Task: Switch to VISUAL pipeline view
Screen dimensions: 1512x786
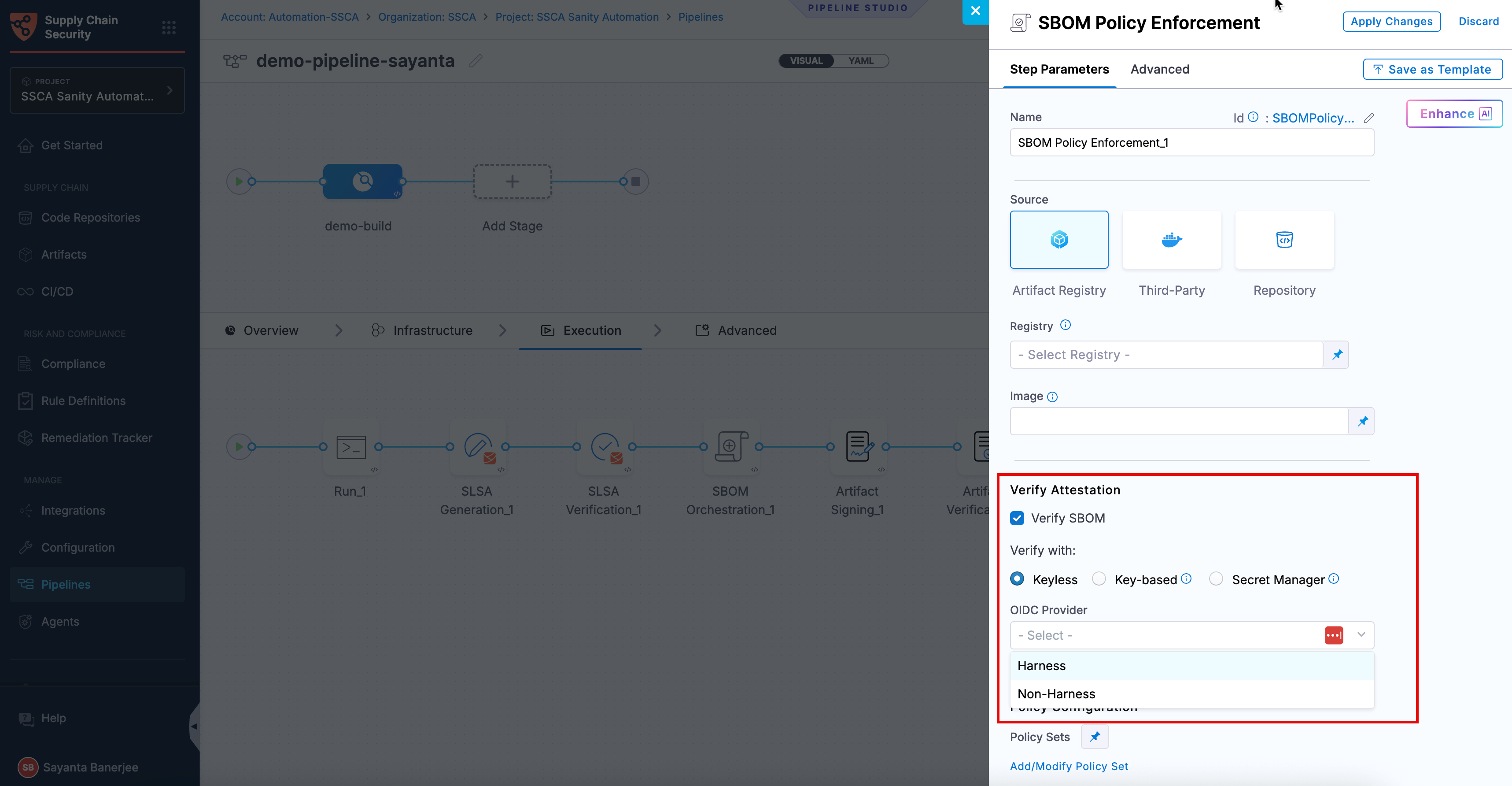Action: (x=806, y=60)
